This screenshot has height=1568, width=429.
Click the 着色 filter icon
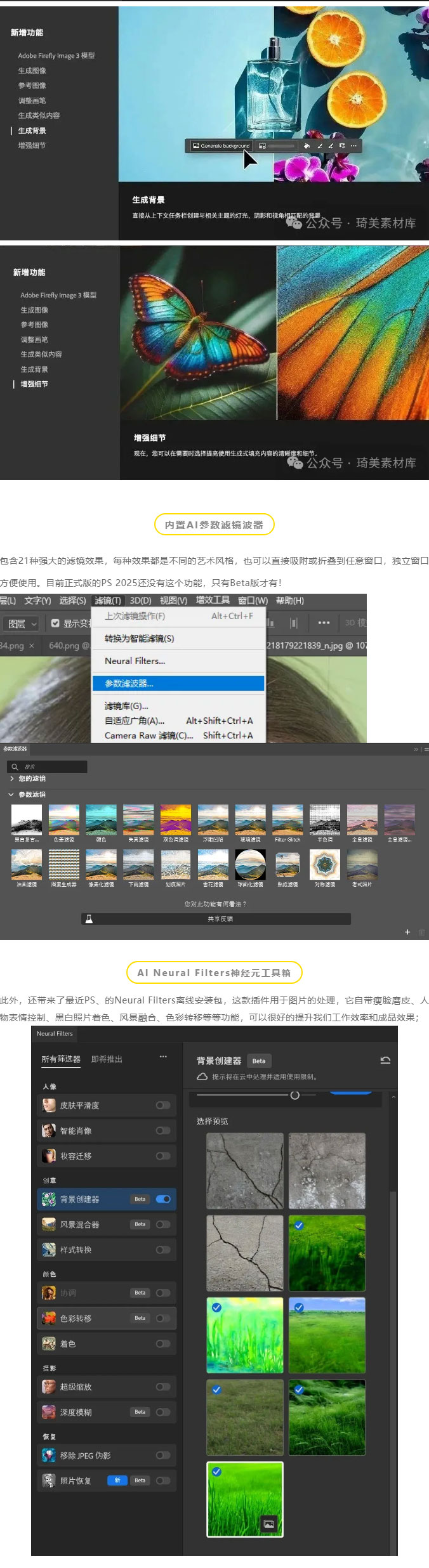[49, 1343]
